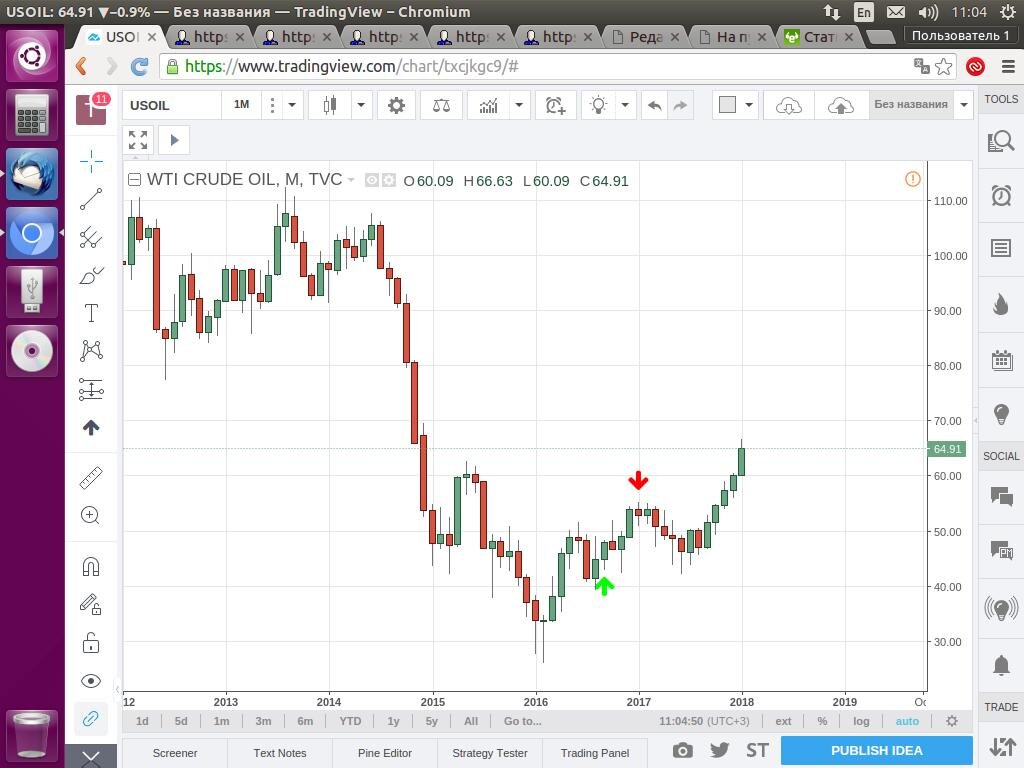This screenshot has height=768, width=1024.
Task: Set range to YTD
Action: click(350, 721)
